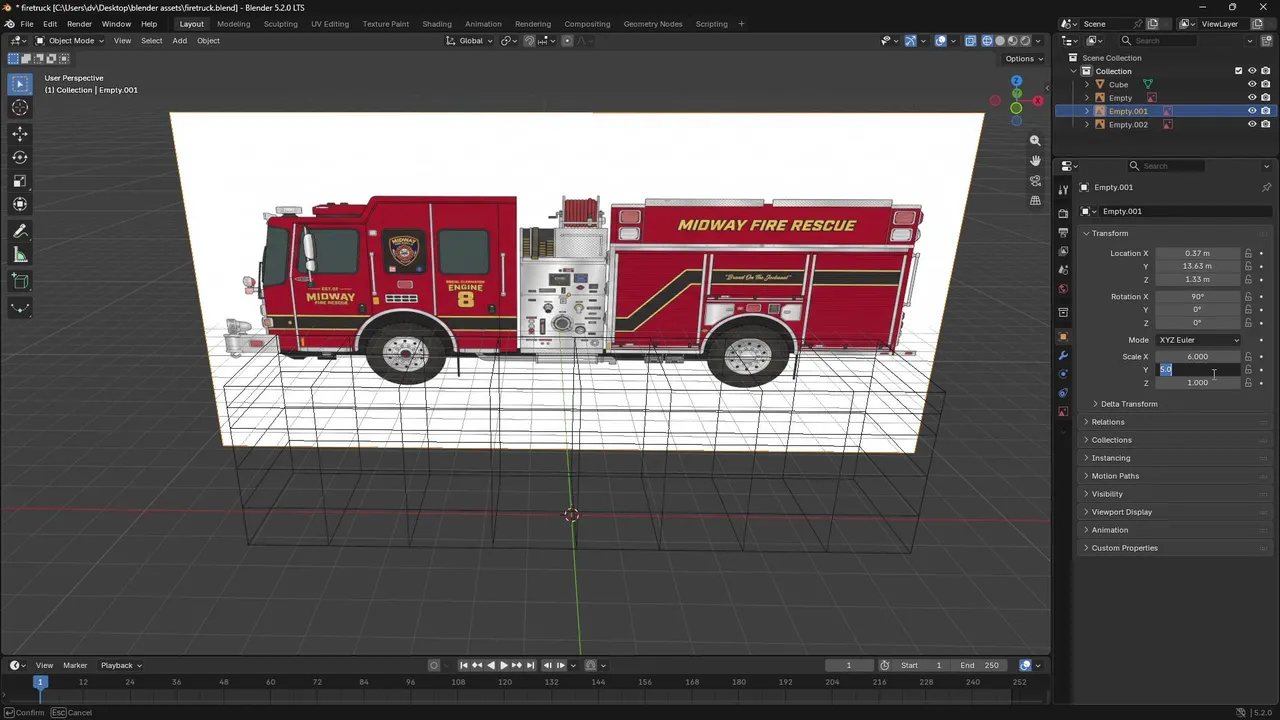Click the viewport zoom magnifier icon
Screen dimensions: 1280x720
(1035, 141)
